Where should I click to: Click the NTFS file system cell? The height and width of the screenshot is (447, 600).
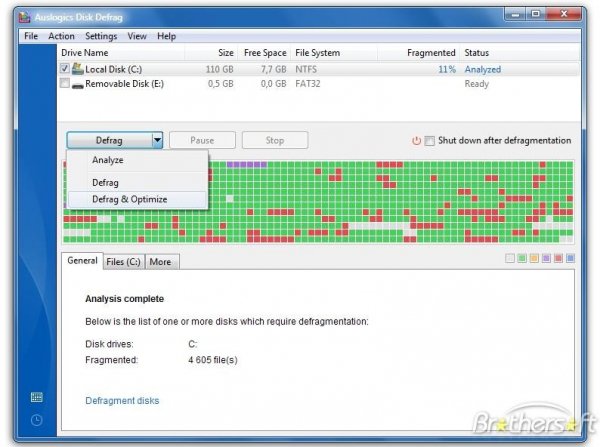point(306,69)
